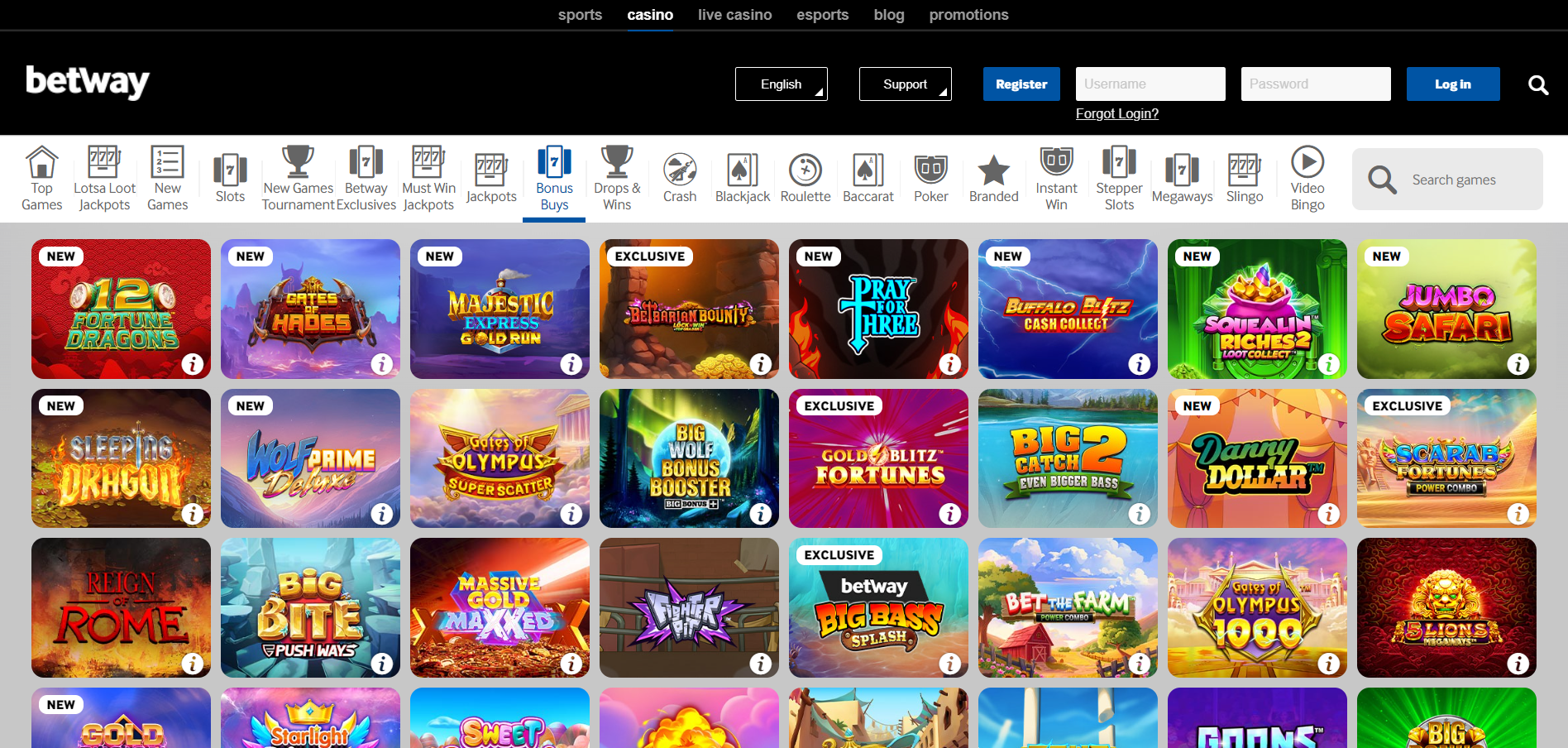Choose the Megaways category icon
This screenshot has height=748, width=1568.
pos(1182,170)
